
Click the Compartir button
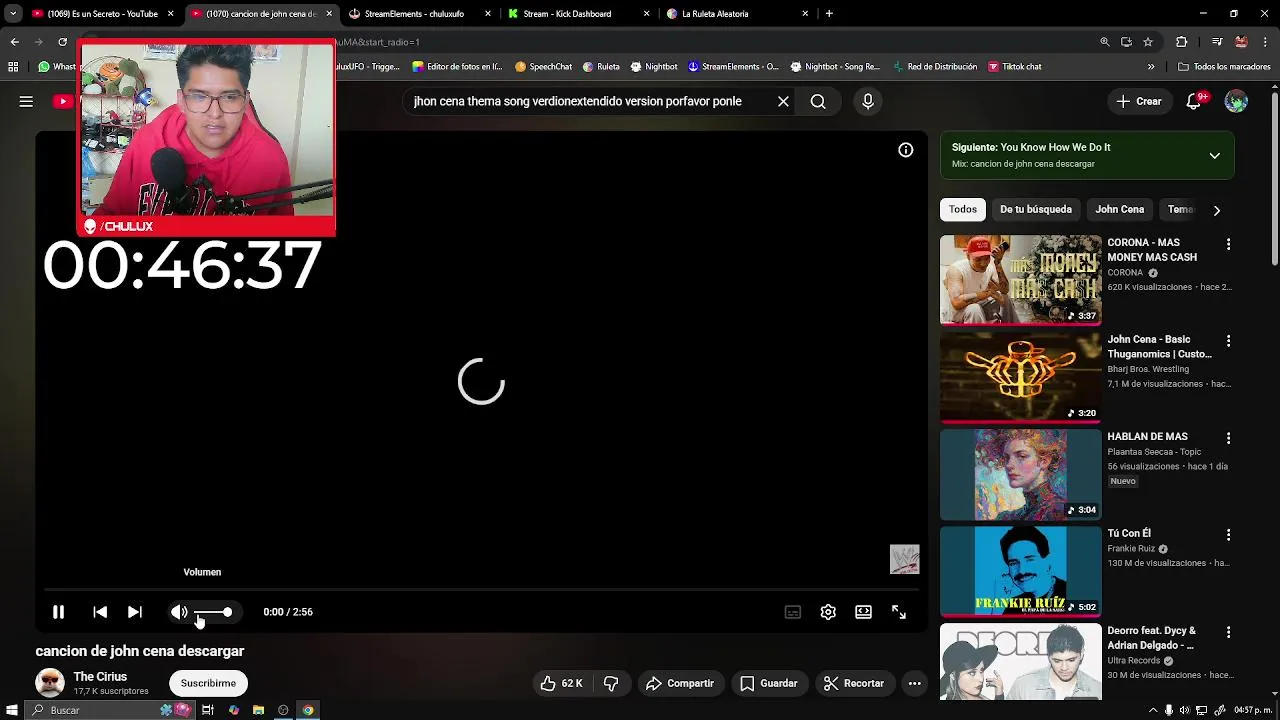[x=680, y=683]
